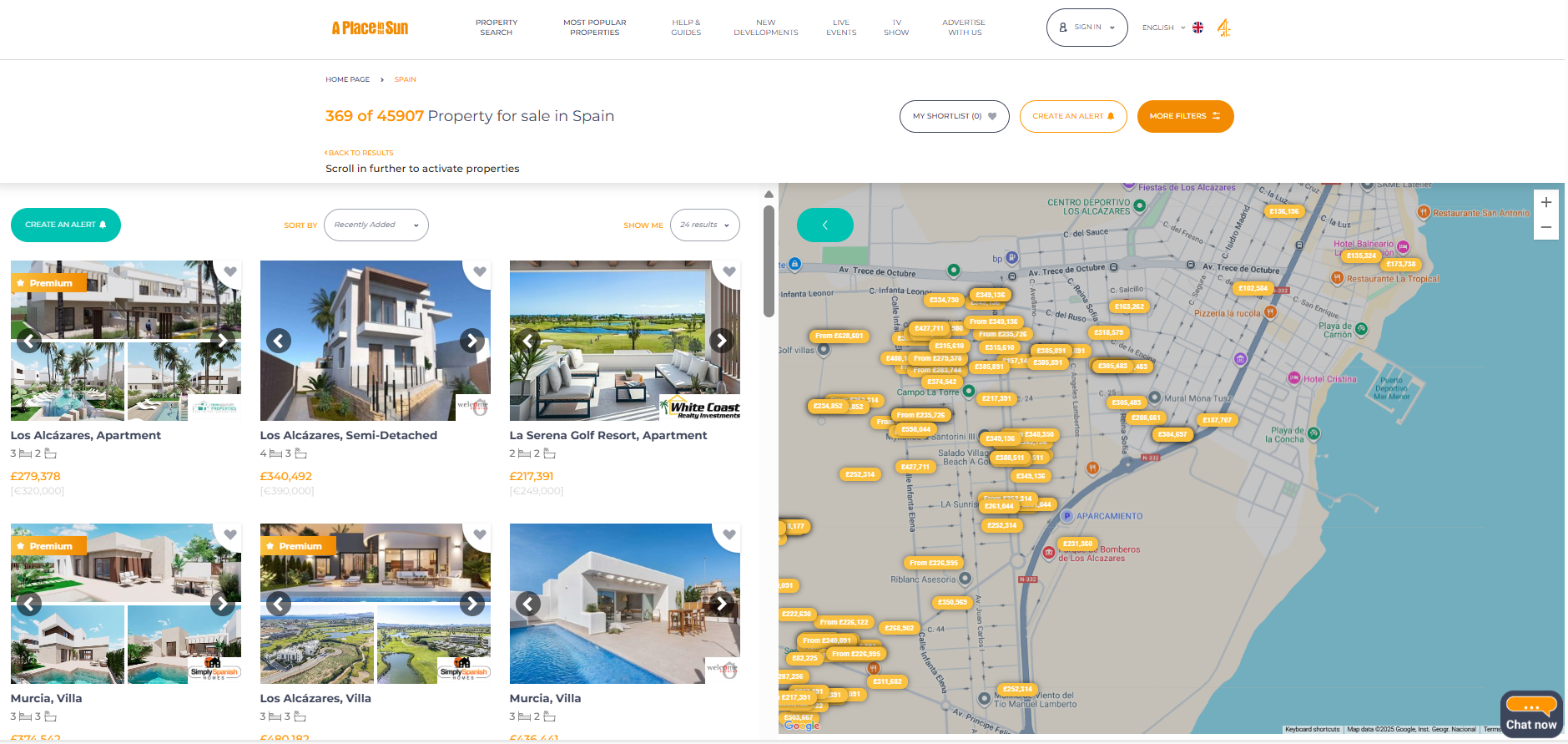
Task: Show previous photo of Los Alcázares Semi-Detached
Action: coord(279,341)
